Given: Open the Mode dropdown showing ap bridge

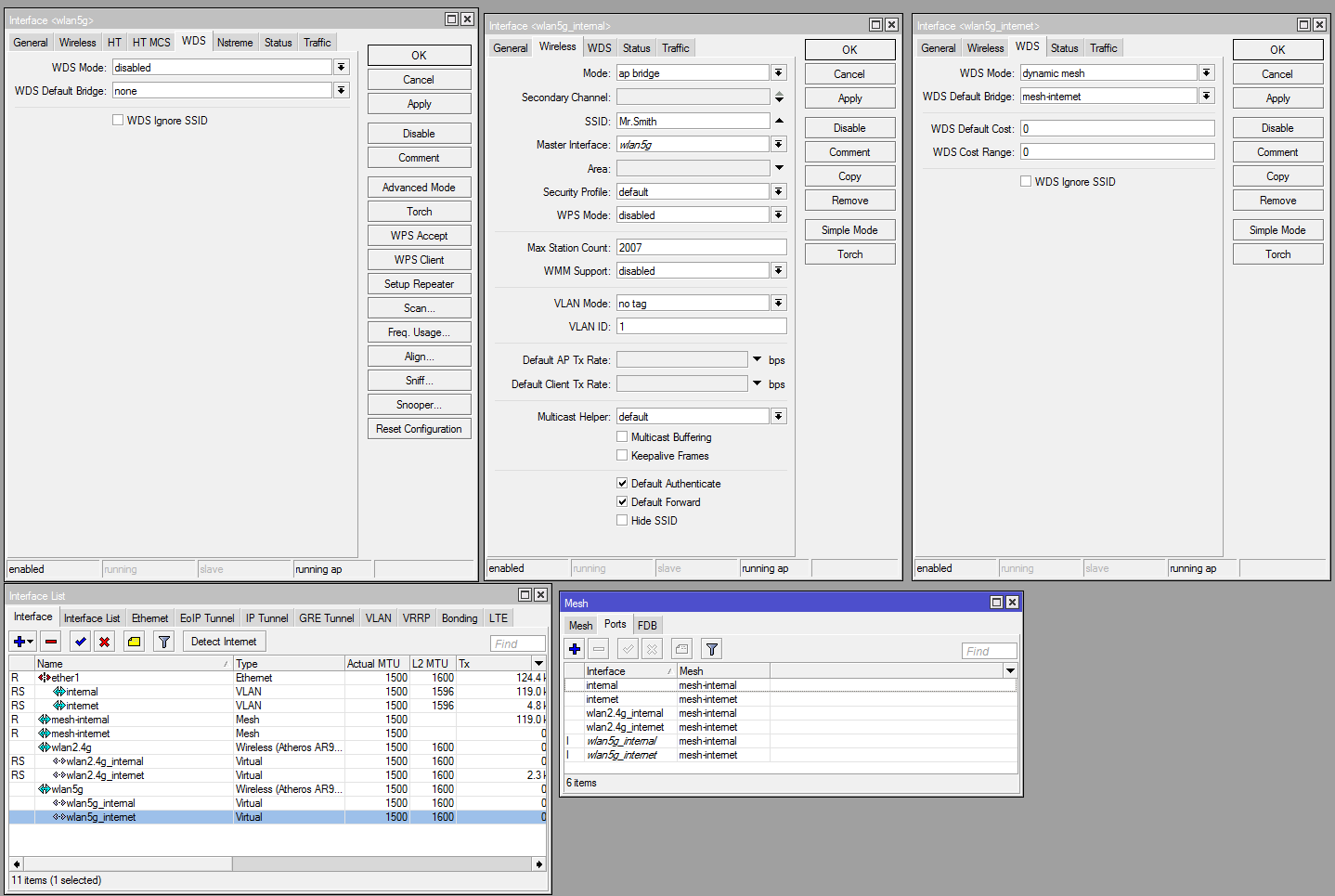Looking at the screenshot, I should coord(778,71).
